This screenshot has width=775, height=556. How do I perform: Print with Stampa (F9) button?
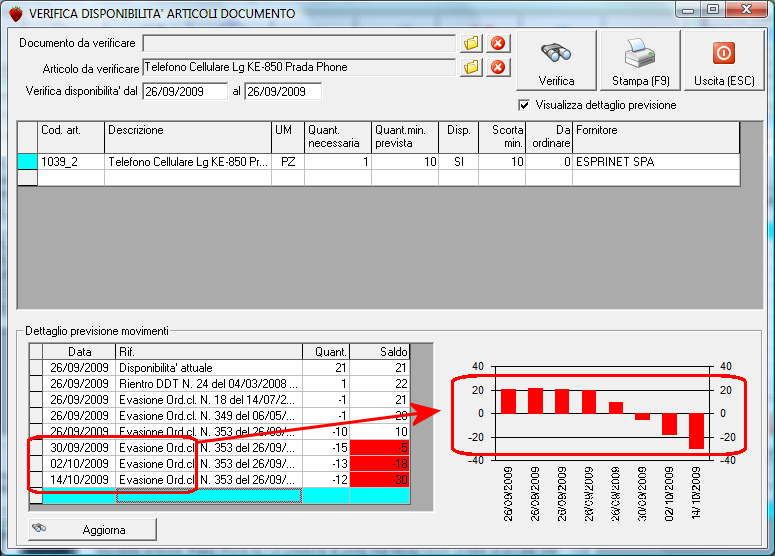point(640,61)
